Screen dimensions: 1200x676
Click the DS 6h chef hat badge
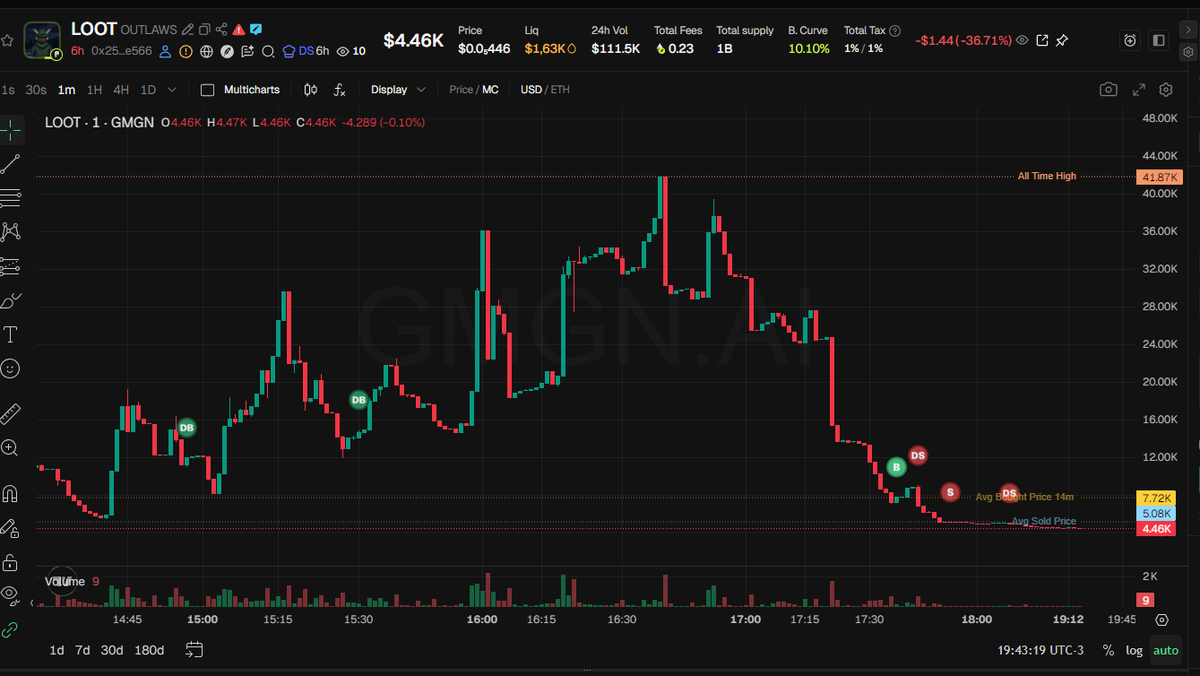pyautogui.click(x=306, y=51)
